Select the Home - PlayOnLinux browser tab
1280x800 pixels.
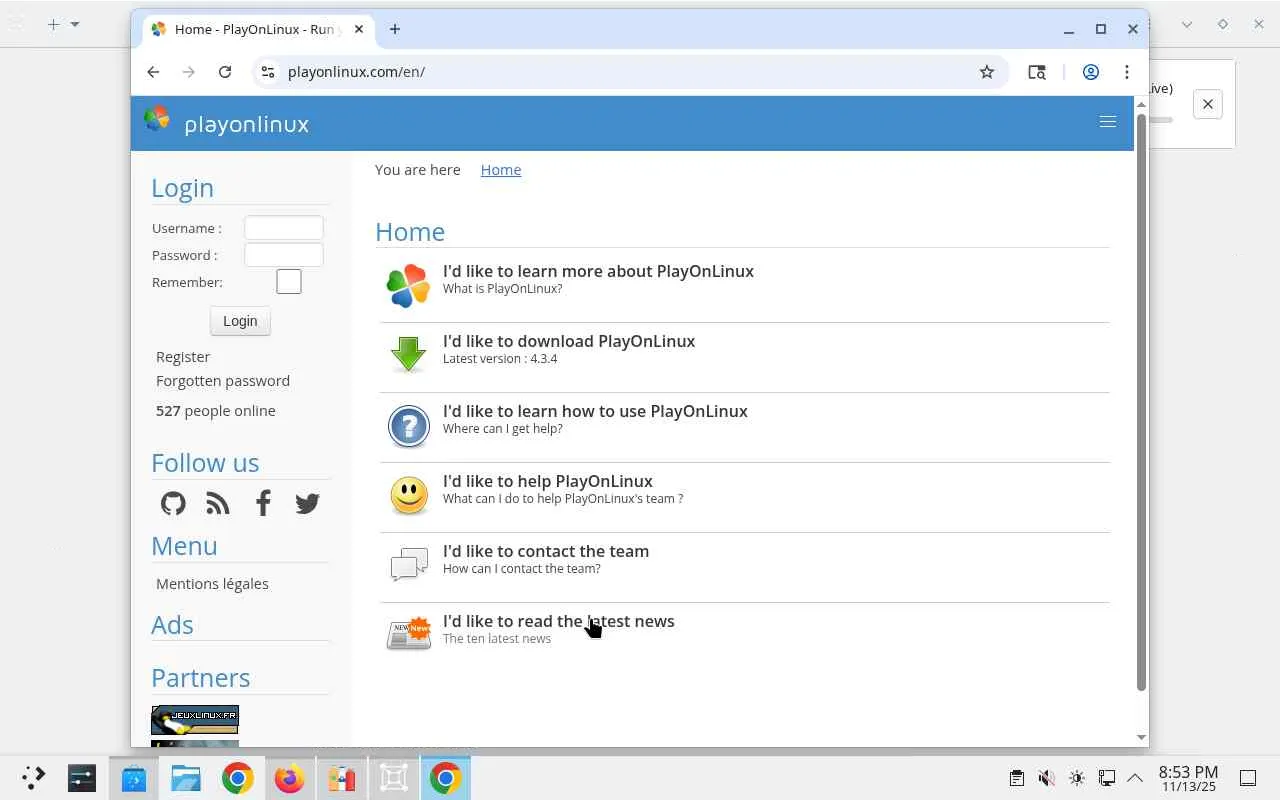(x=258, y=30)
